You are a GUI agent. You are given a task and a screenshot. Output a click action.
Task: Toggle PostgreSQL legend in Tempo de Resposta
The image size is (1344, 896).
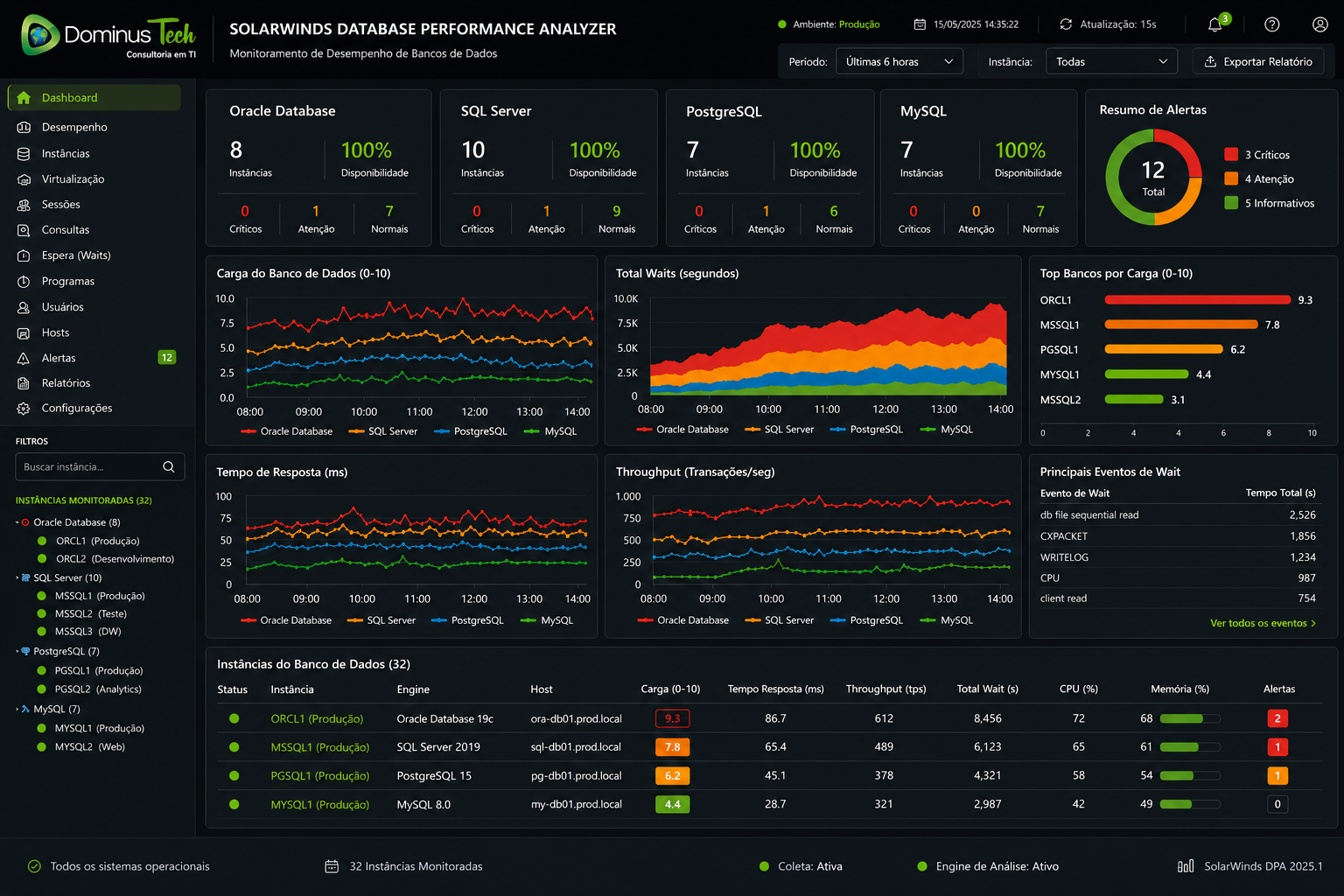click(x=467, y=620)
